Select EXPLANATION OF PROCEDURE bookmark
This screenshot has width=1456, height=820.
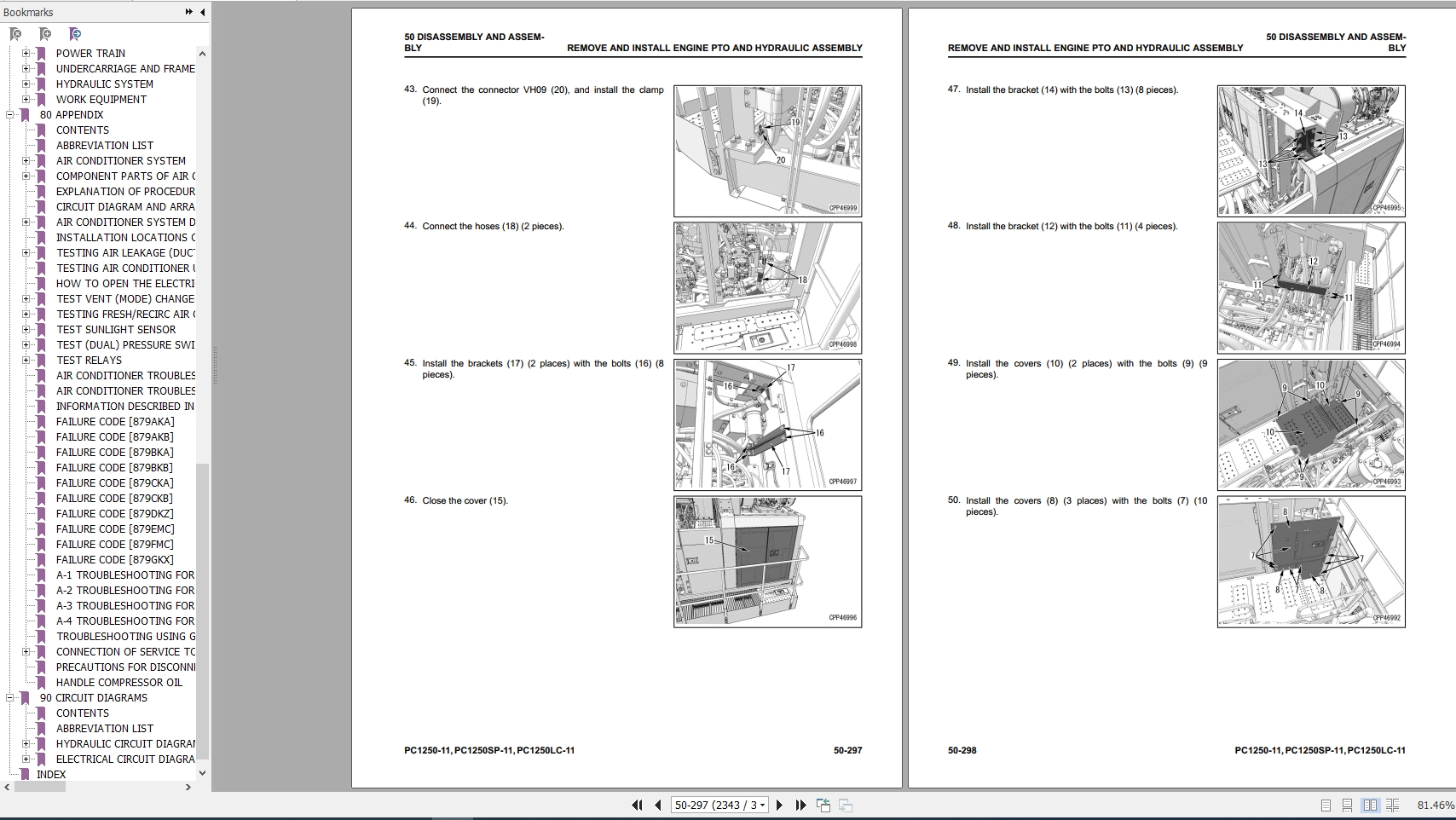(125, 191)
